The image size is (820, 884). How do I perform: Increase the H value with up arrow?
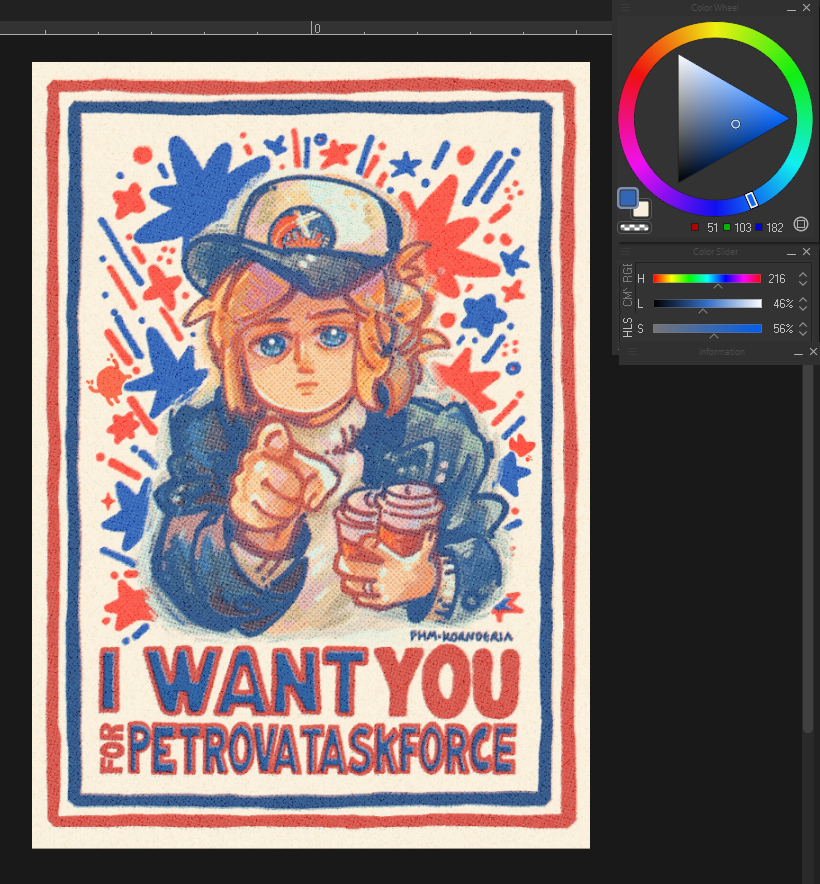click(x=803, y=275)
